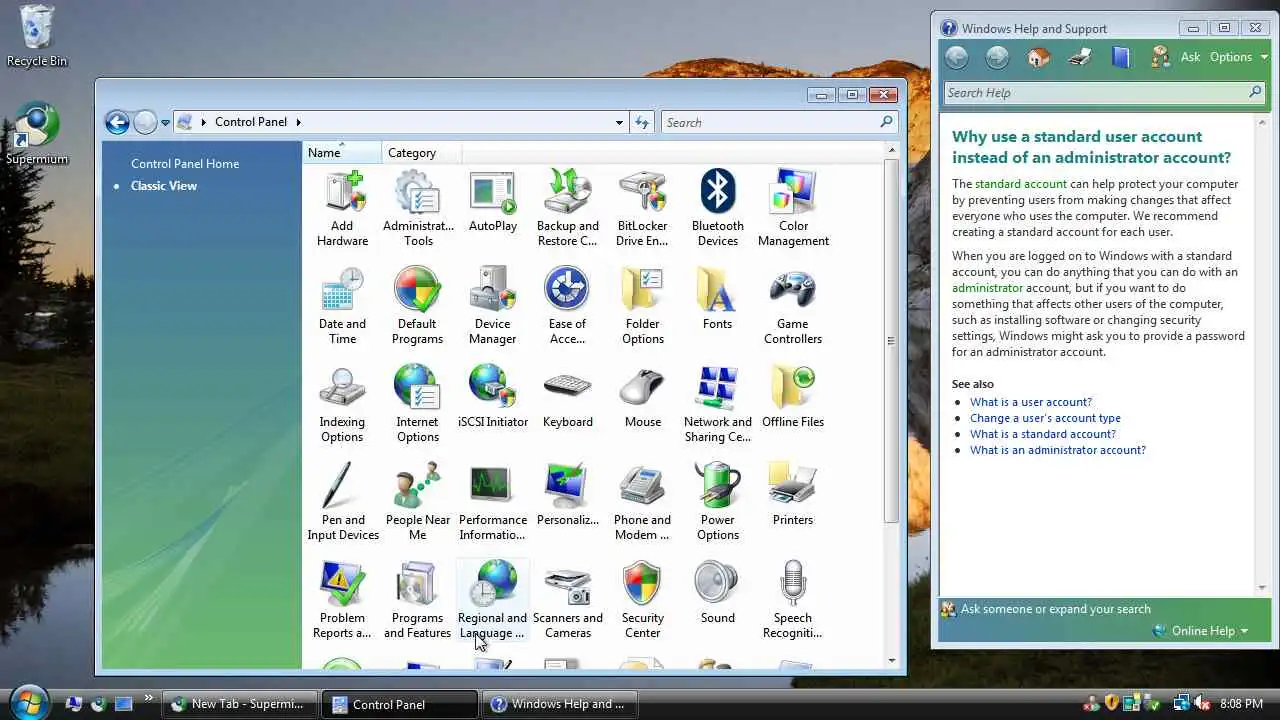Screen dimensions: 1280x720
Task: Open Phone and Modem icon
Action: 643,502
